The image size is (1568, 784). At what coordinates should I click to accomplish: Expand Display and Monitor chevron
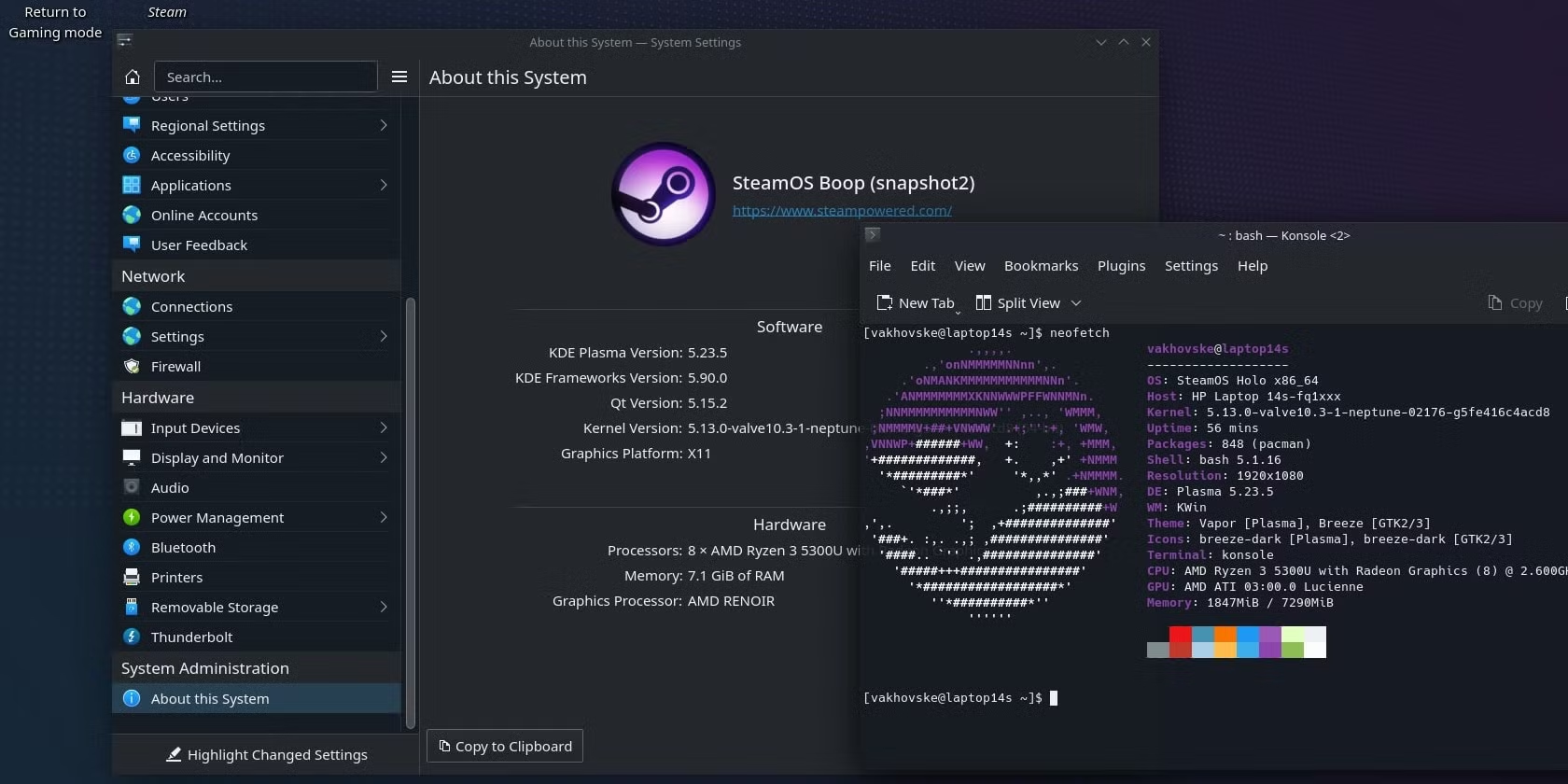tap(384, 457)
